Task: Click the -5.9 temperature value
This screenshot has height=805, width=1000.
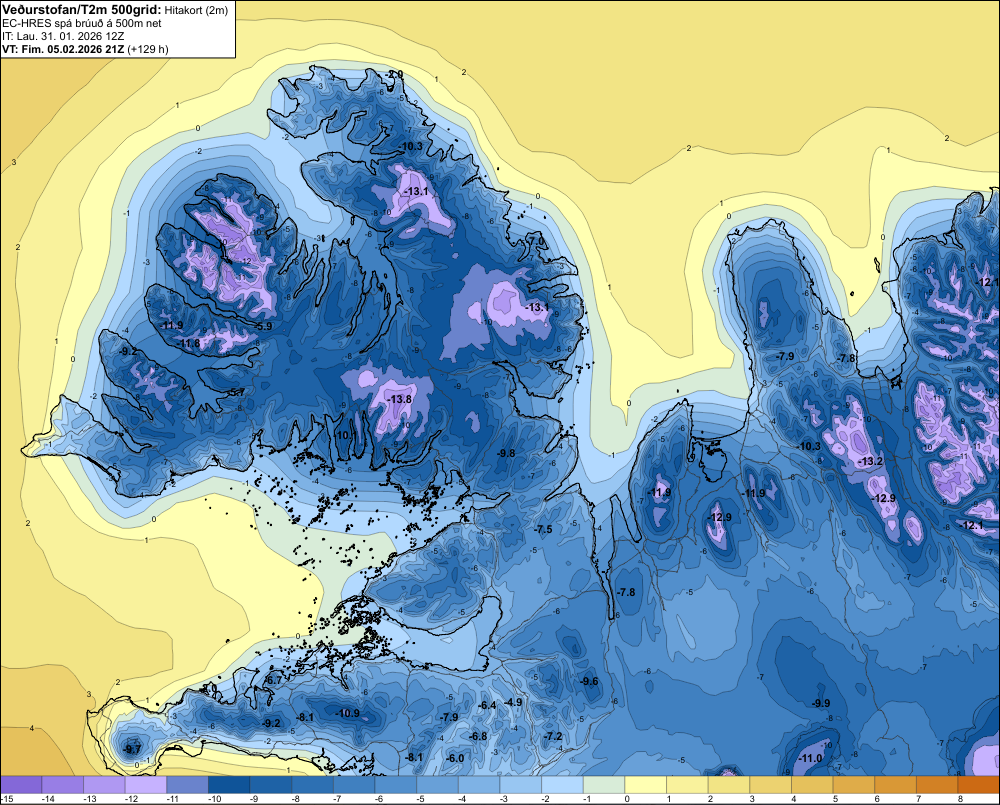Action: [x=263, y=326]
